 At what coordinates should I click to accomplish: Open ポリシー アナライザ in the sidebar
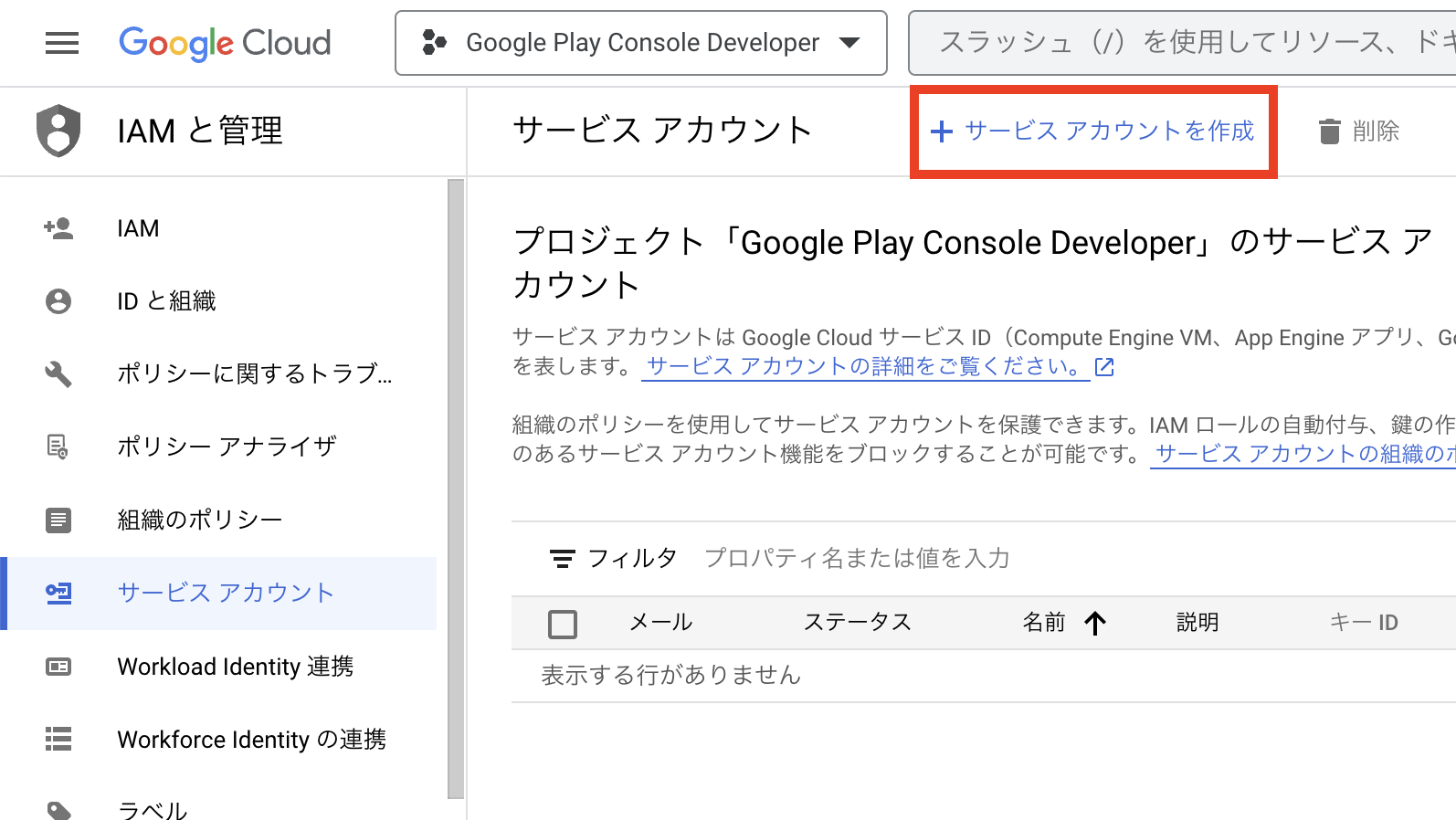pos(218,447)
